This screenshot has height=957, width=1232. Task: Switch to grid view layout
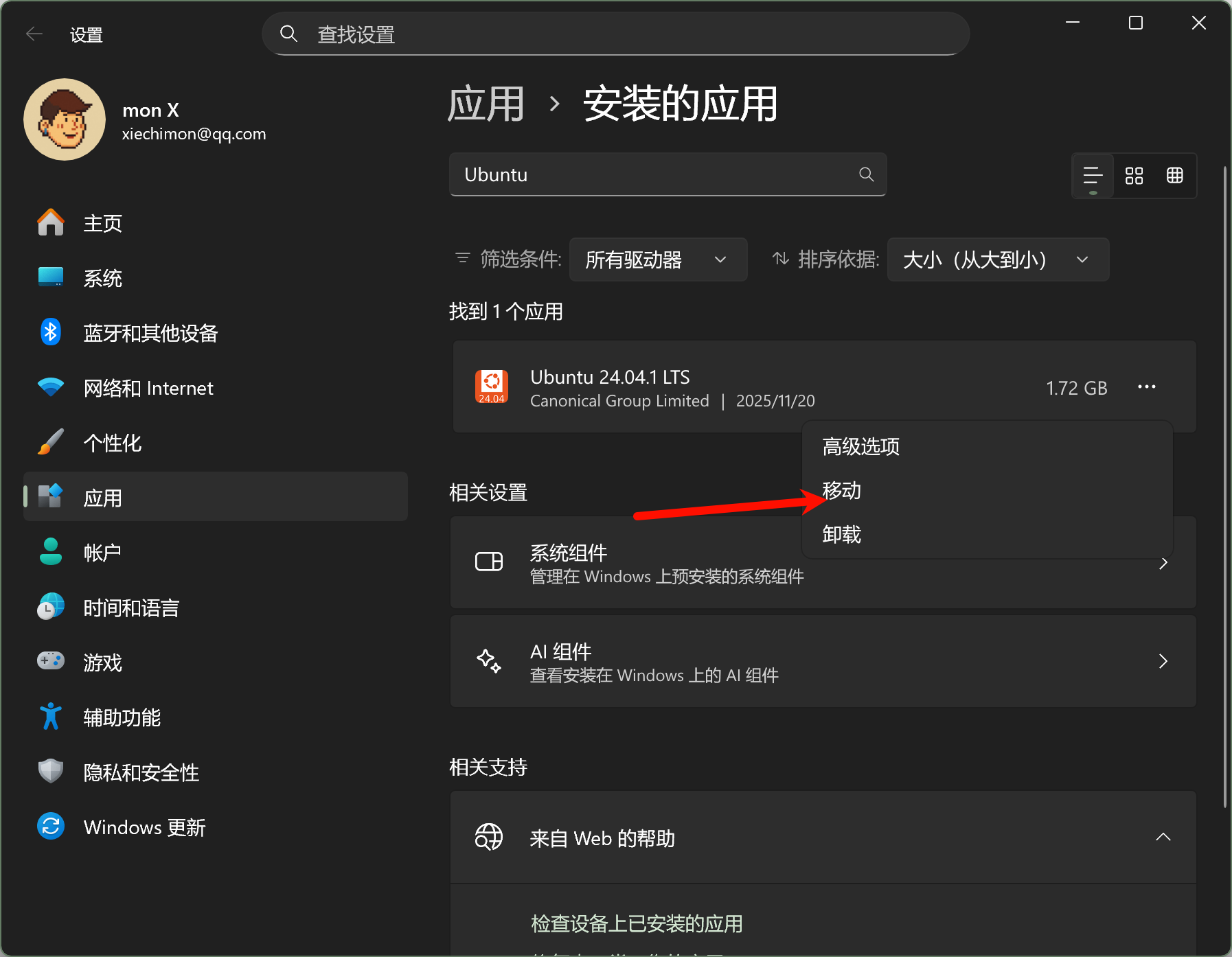tap(1134, 176)
